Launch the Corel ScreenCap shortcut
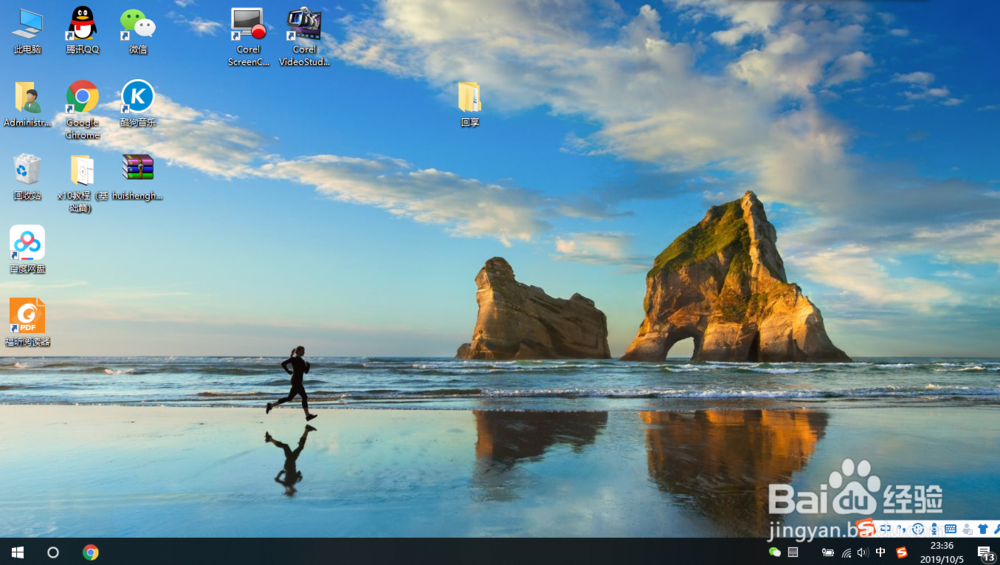Screen dimensions: 1000x565 pyautogui.click(x=249, y=36)
